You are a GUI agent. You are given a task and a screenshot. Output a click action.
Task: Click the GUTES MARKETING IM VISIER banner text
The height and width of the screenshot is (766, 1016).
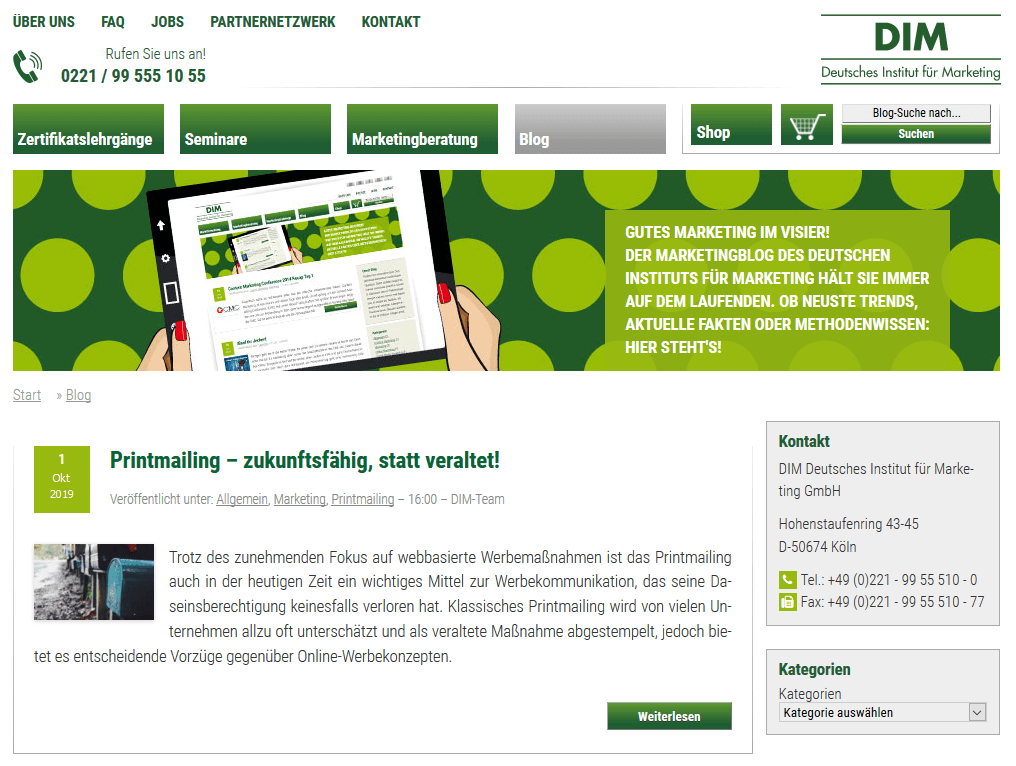727,233
